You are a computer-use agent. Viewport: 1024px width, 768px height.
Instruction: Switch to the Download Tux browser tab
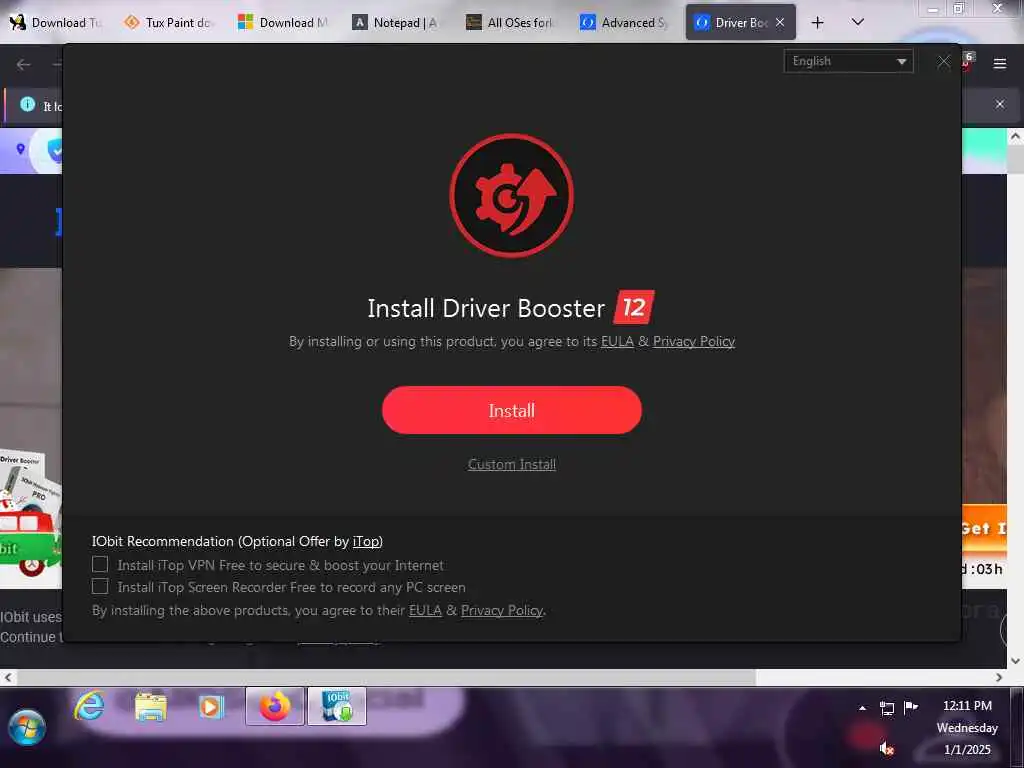coord(57,23)
